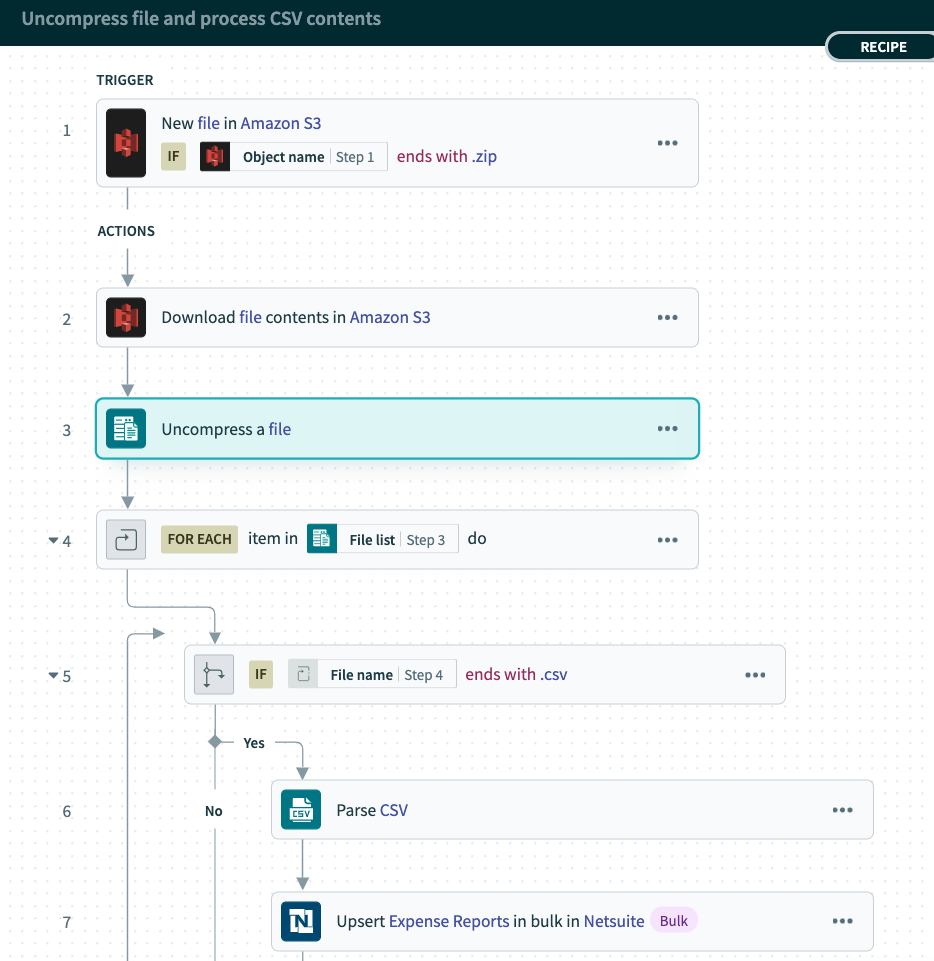The image size is (934, 961).
Task: Click the IF label on step 5
Action: (x=260, y=674)
